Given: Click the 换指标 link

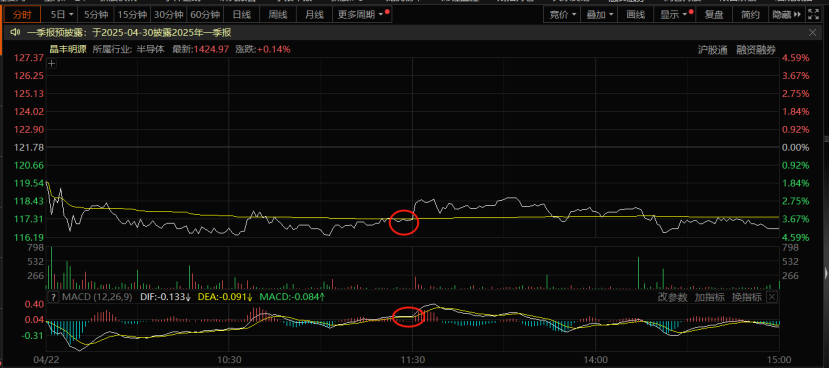Looking at the screenshot, I should (746, 297).
